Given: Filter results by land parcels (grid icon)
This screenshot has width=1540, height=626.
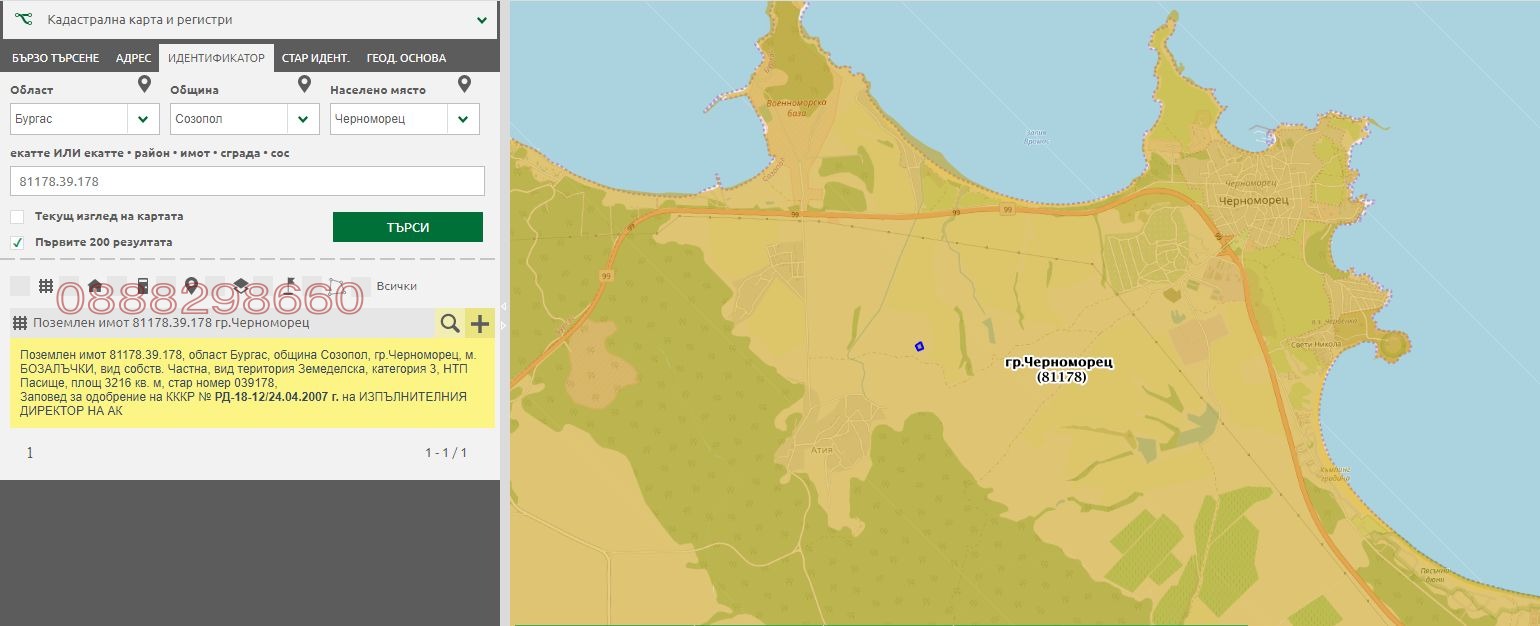Looking at the screenshot, I should 46,286.
